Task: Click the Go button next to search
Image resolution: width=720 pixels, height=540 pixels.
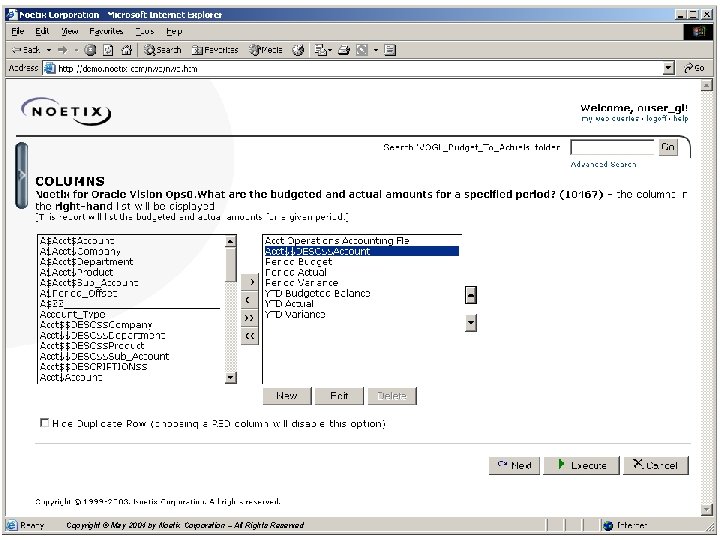Action: click(x=668, y=147)
